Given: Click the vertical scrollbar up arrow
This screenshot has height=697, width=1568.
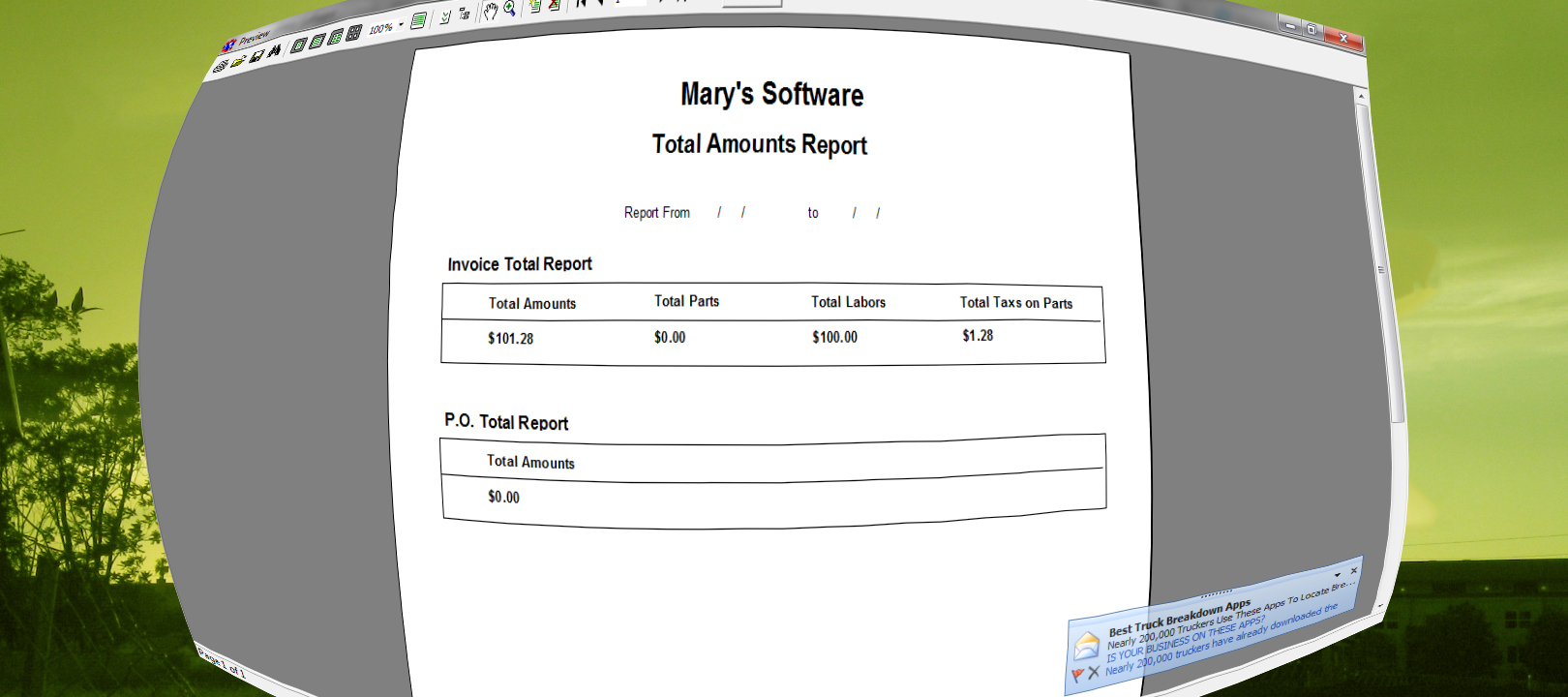Looking at the screenshot, I should pyautogui.click(x=1361, y=96).
